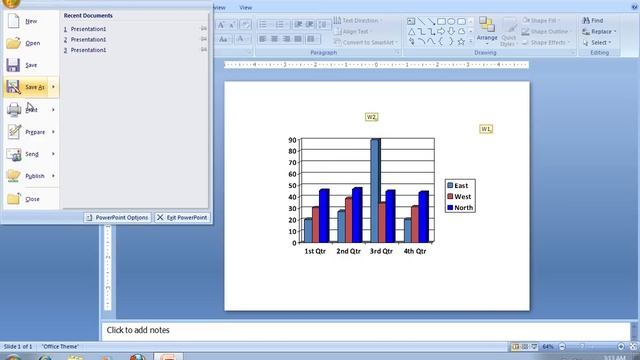The width and height of the screenshot is (640, 360).
Task: Open the Shape Effects dropdown
Action: [547, 42]
